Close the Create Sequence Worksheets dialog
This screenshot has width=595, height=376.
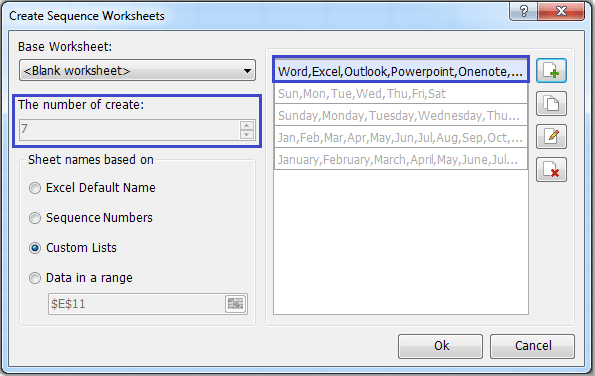(561, 11)
